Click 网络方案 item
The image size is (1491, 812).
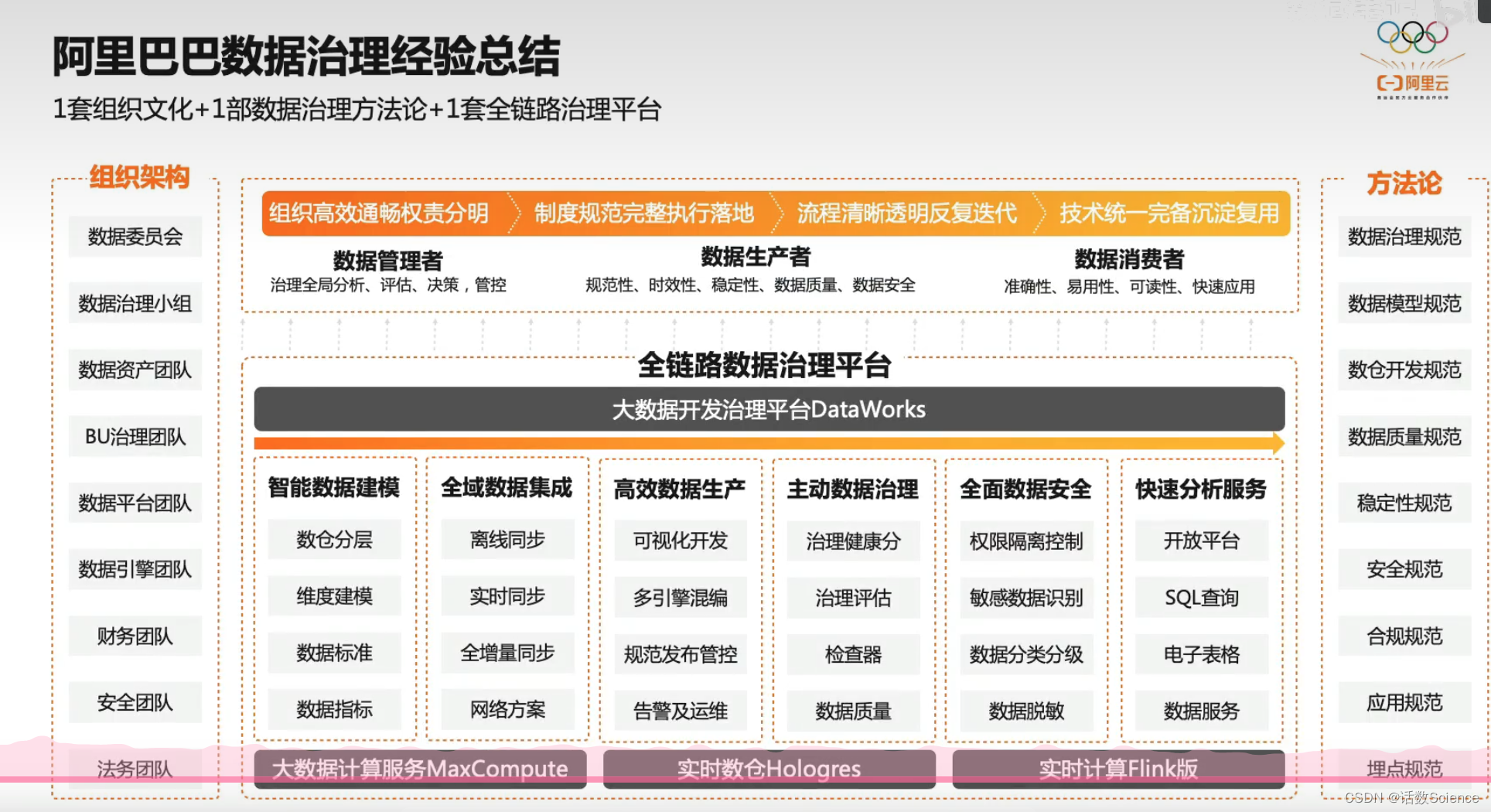pos(508,709)
